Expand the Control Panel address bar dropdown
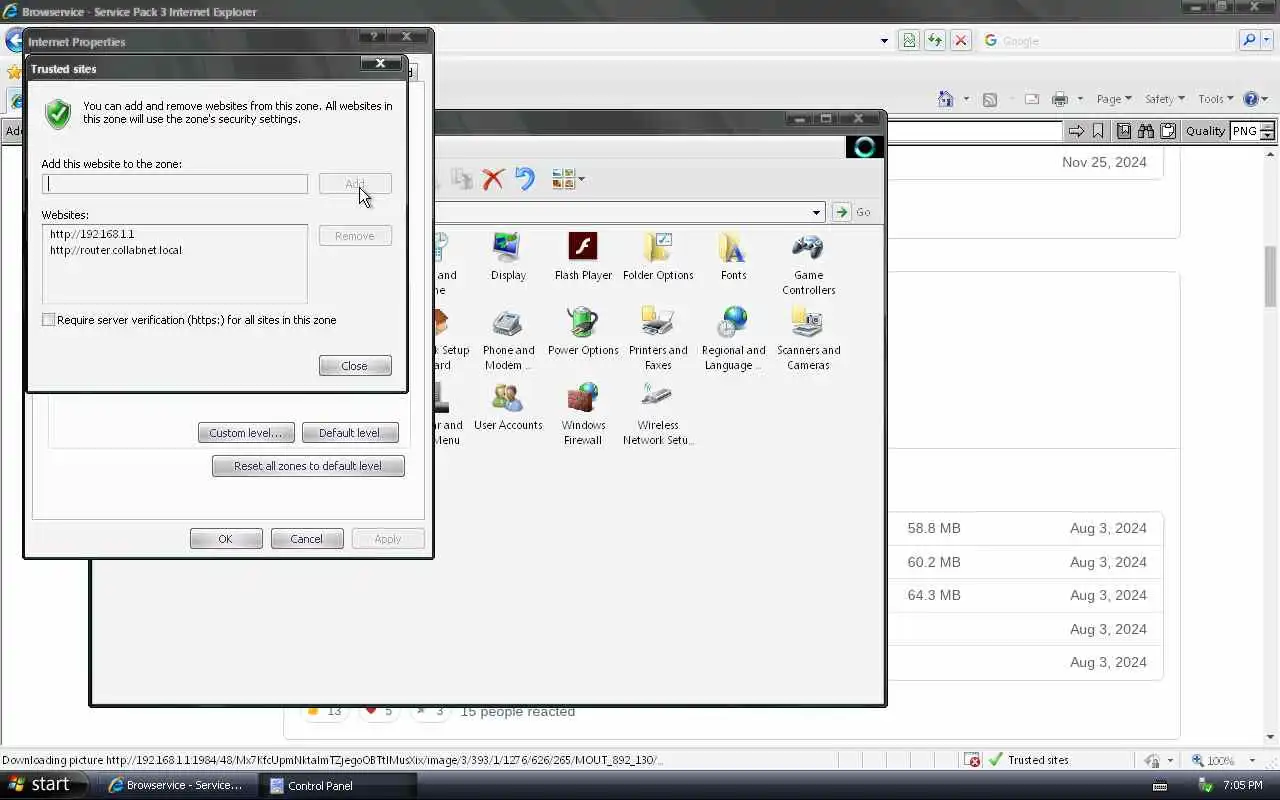Screen dimensions: 1280x800 coord(816,212)
